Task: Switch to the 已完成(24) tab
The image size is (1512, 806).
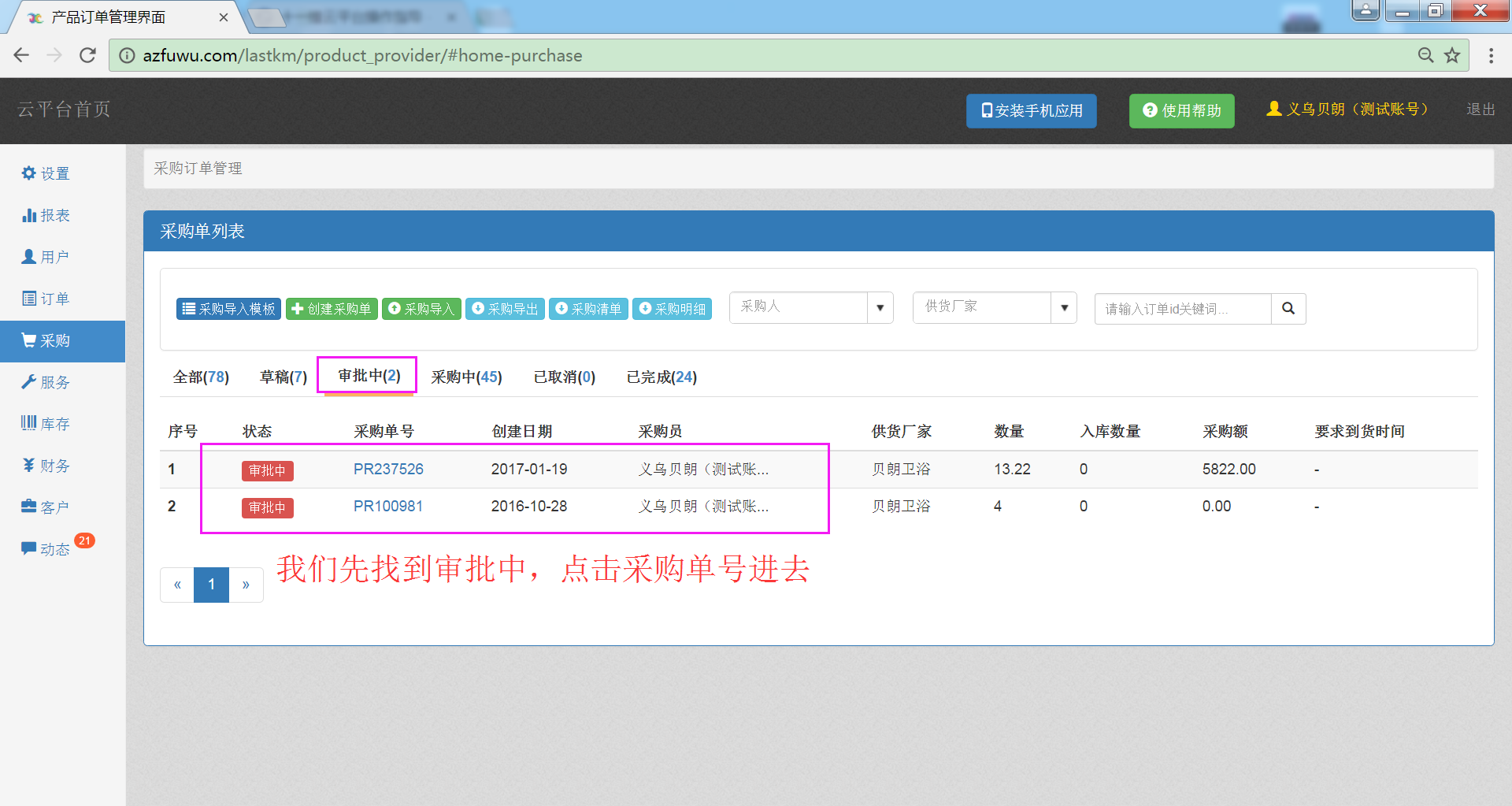Action: pos(661,377)
